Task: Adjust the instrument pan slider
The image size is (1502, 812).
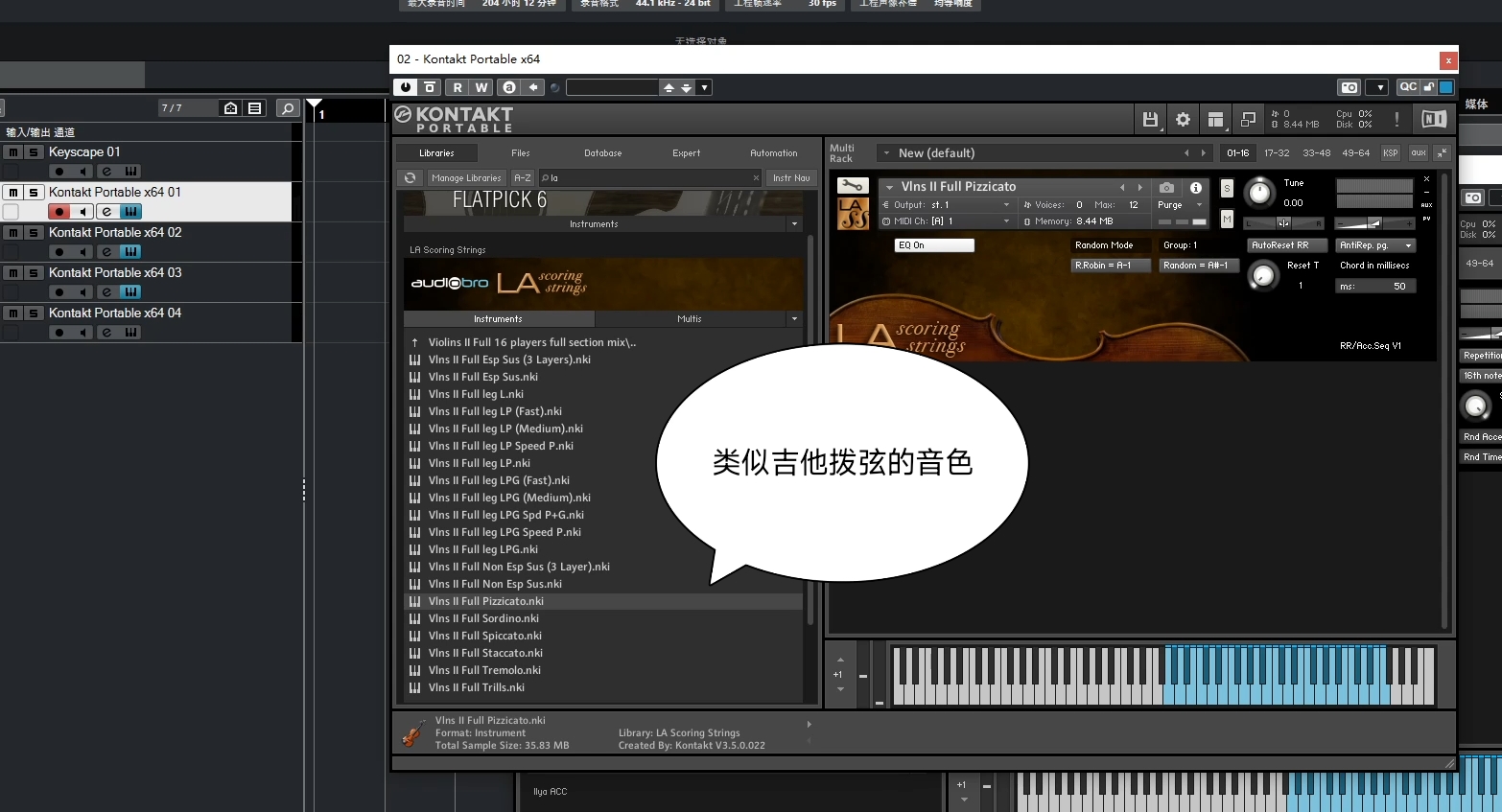Action: tap(1284, 222)
